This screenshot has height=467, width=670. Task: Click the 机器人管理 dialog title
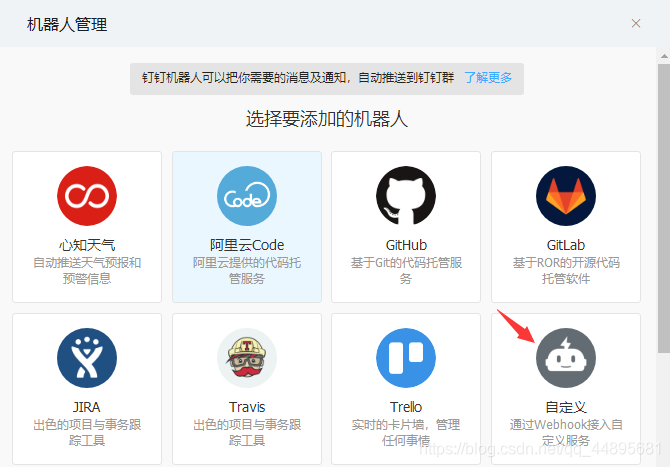tap(67, 24)
